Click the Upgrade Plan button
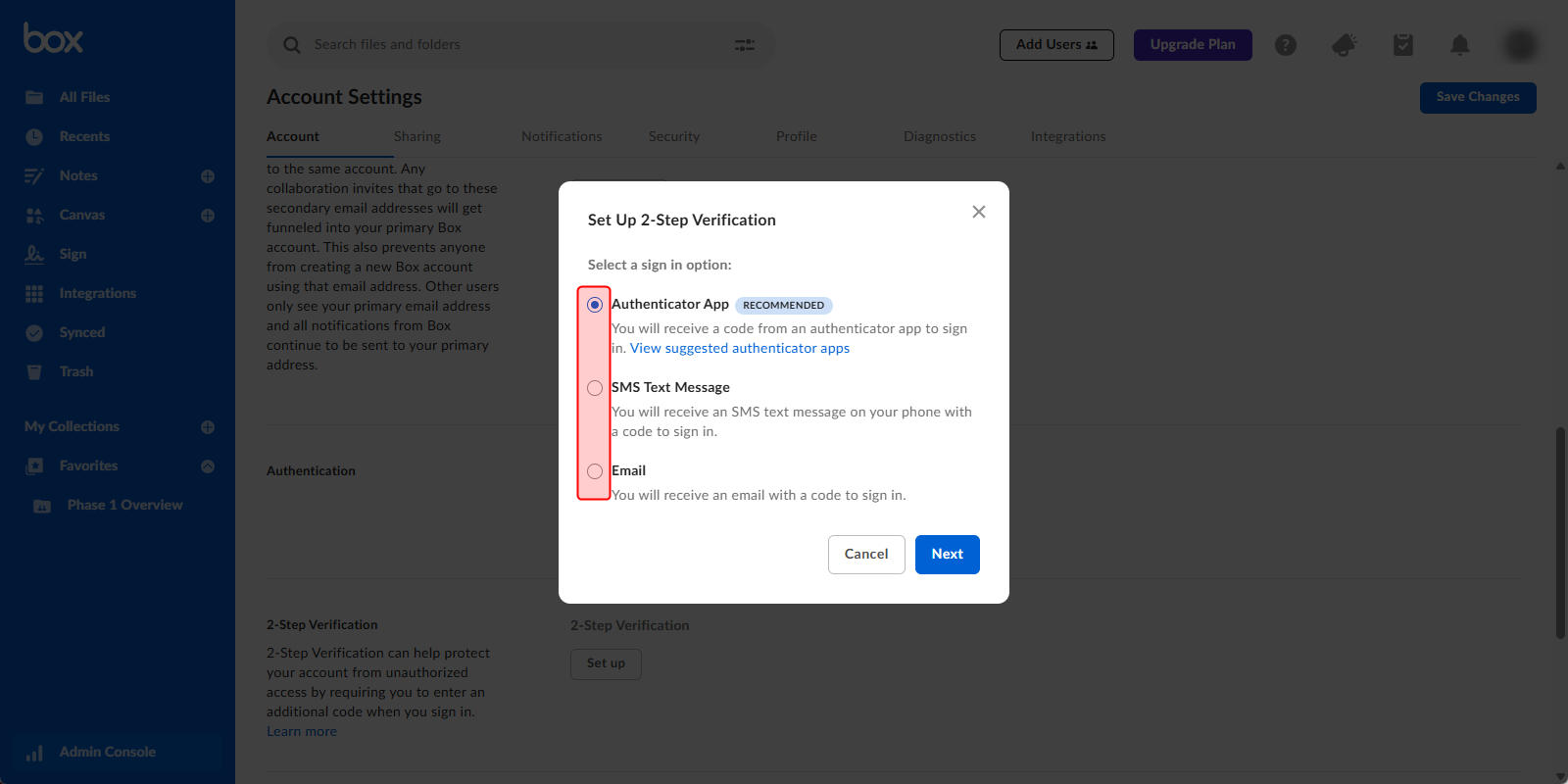Screen dimensions: 1568x784 [1193, 45]
